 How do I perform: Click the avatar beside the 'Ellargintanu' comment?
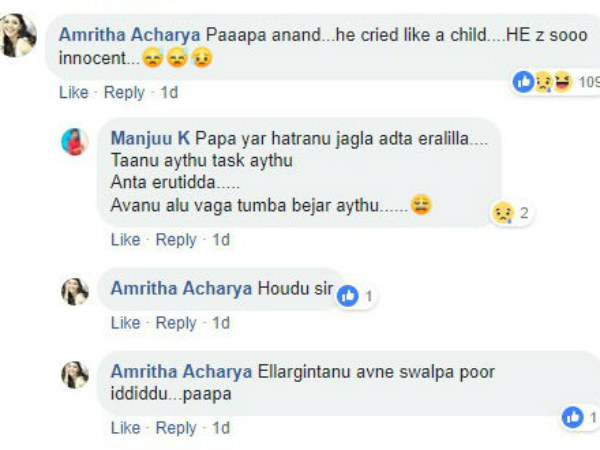[76, 374]
